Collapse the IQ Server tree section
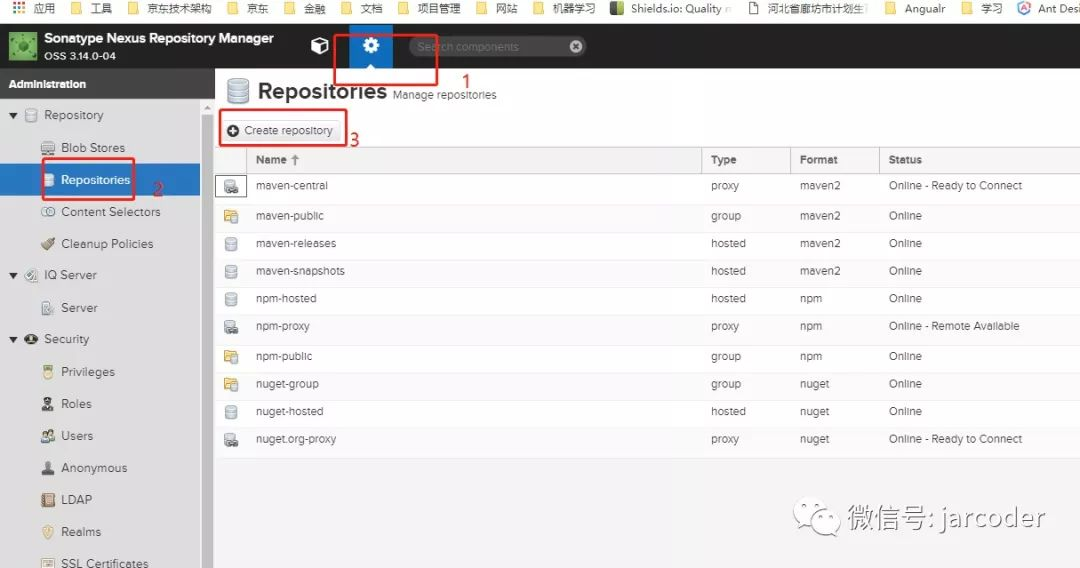 coord(13,275)
